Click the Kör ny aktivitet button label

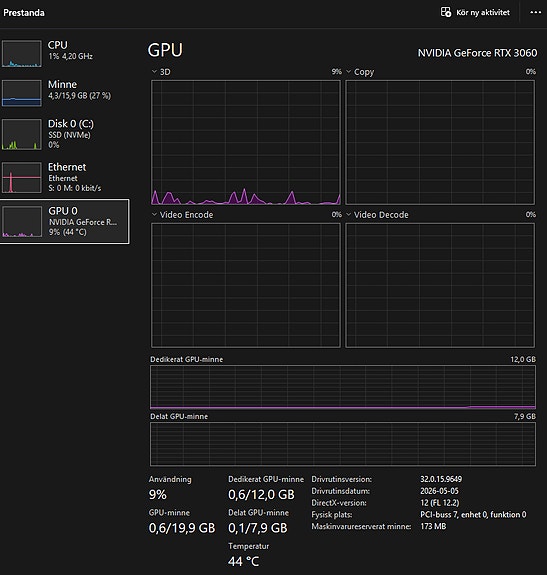(x=483, y=12)
